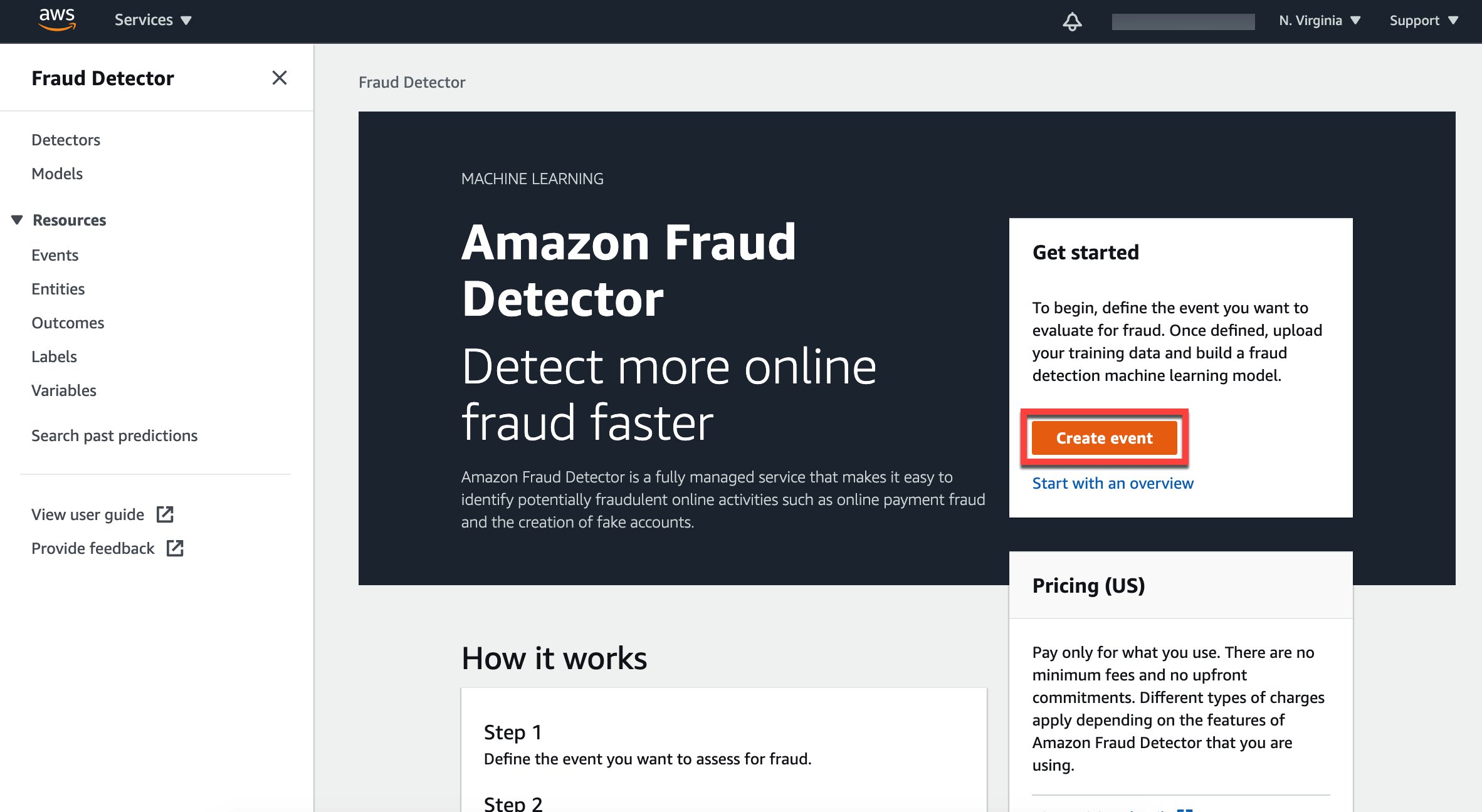Click the MACHINE LEARNING category label
Screen dimensions: 1482x812
[x=532, y=179]
